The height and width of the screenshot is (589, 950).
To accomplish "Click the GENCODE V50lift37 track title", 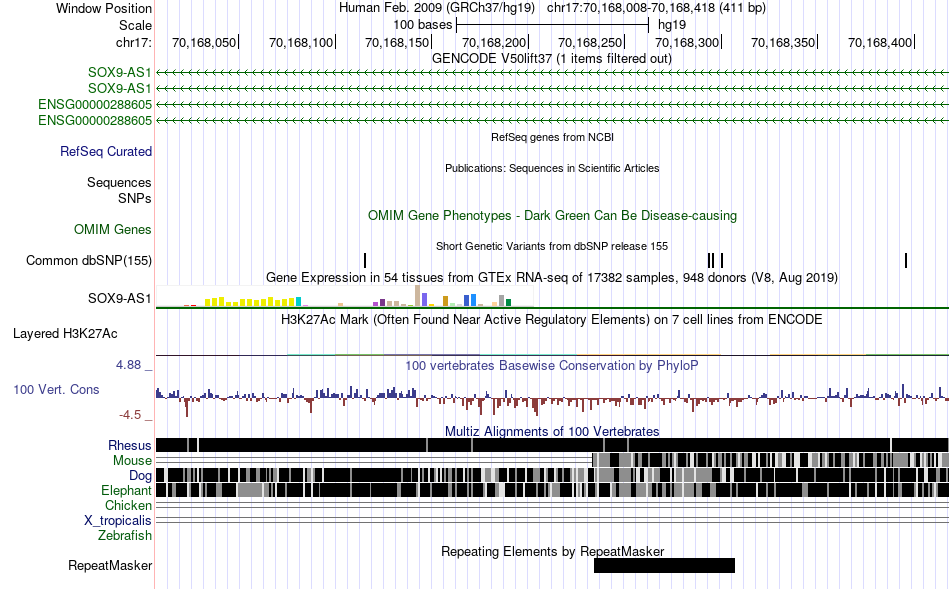I will pos(551,59).
